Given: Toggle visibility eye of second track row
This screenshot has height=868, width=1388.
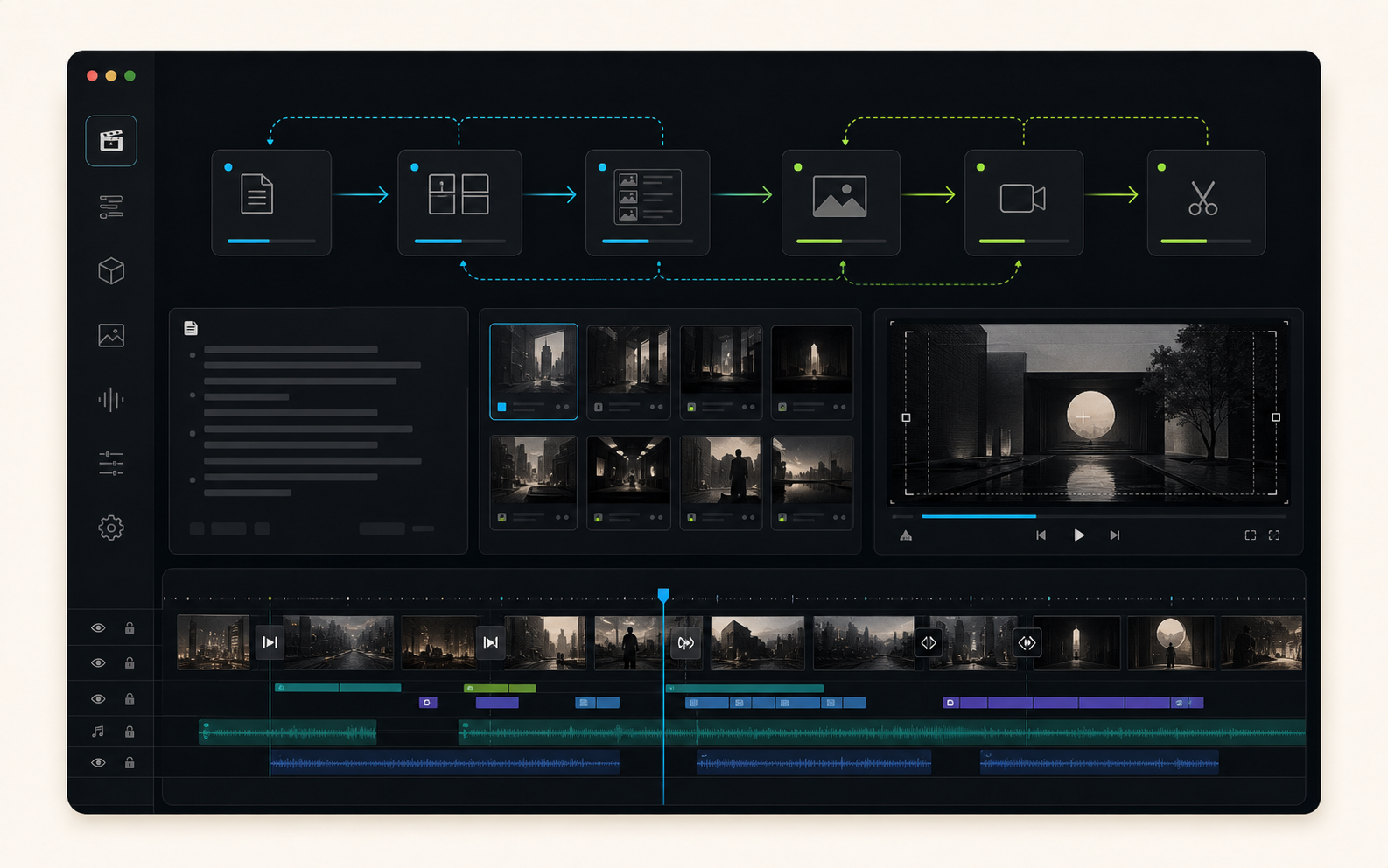Looking at the screenshot, I should pyautogui.click(x=98, y=663).
